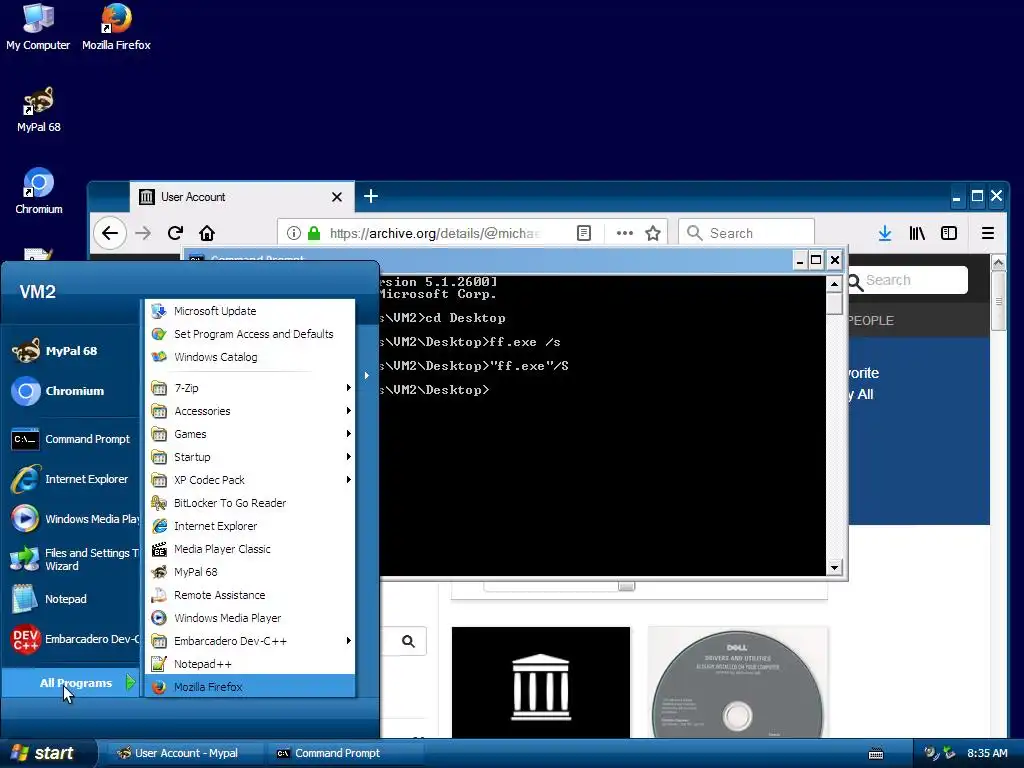Screen dimensions: 1024x768
Task: Click the green padlock security icon
Action: [x=314, y=233]
